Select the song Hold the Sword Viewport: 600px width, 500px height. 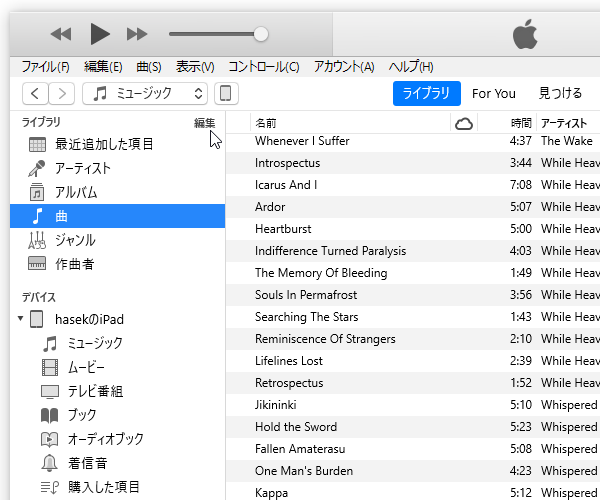coord(296,427)
